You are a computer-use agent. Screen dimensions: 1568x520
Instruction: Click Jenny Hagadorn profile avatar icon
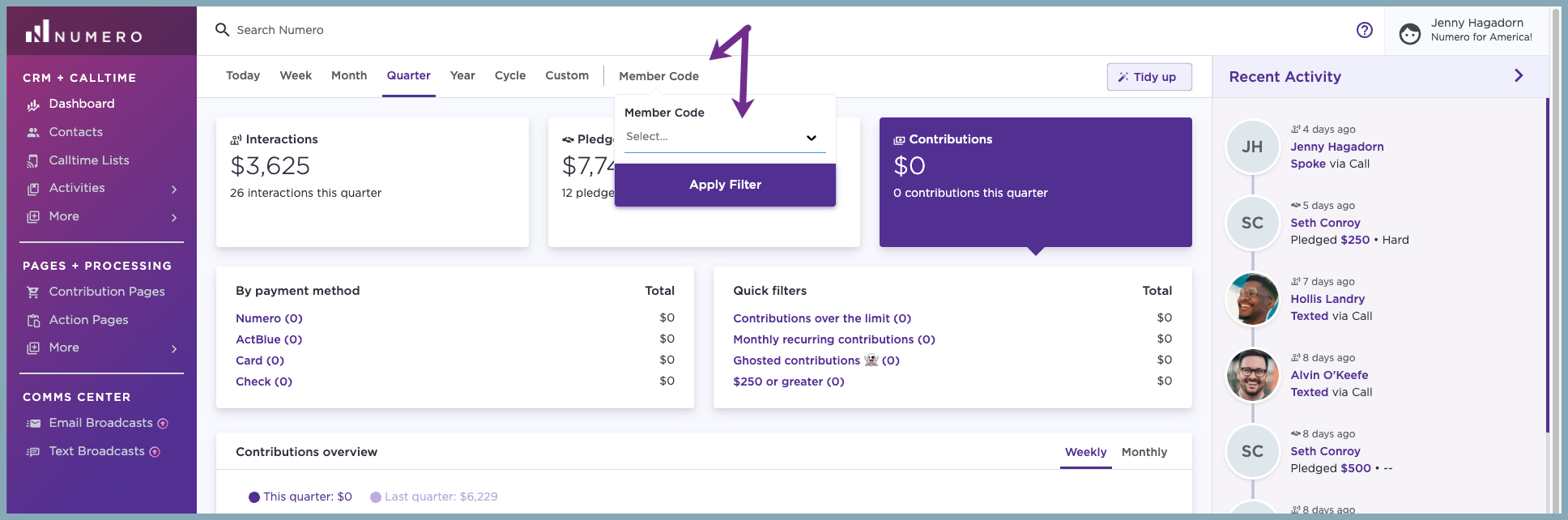click(1410, 34)
